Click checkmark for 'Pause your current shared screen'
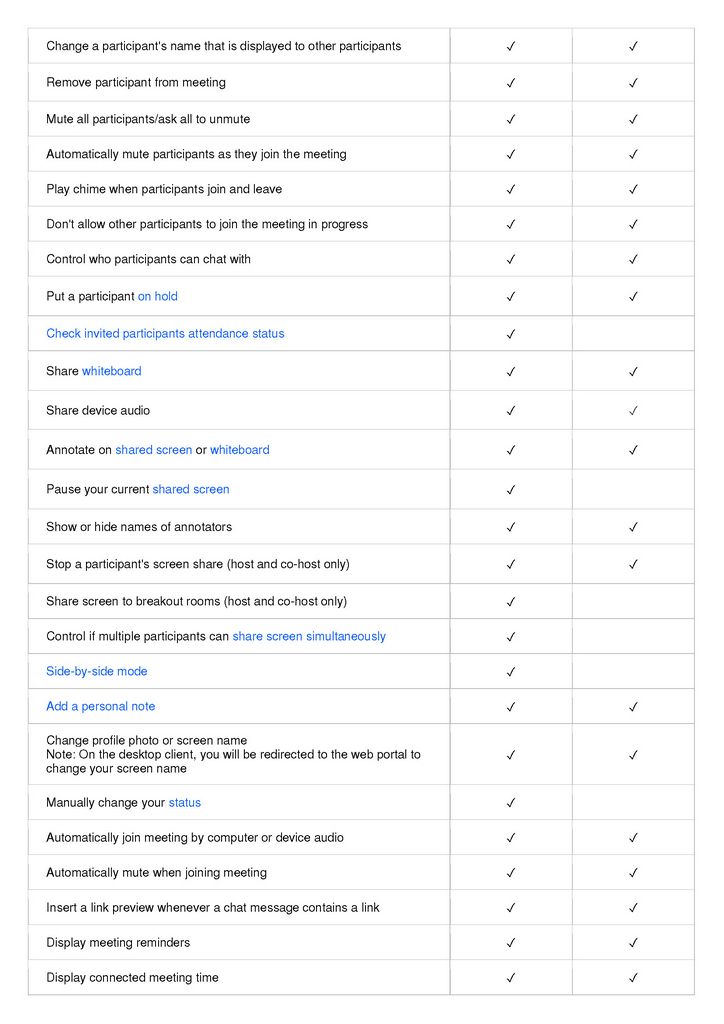The width and height of the screenshot is (724, 1024). 511,490
